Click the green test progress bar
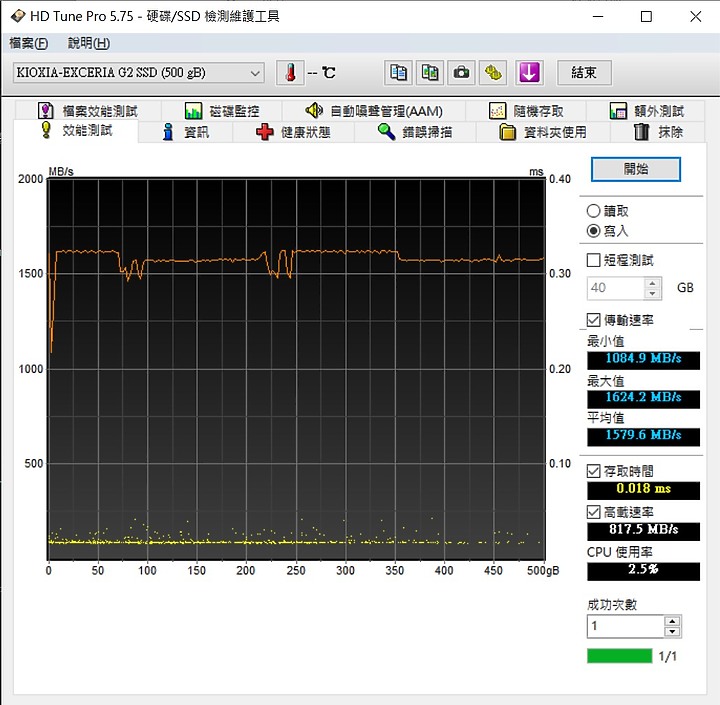720x705 pixels. 619,656
